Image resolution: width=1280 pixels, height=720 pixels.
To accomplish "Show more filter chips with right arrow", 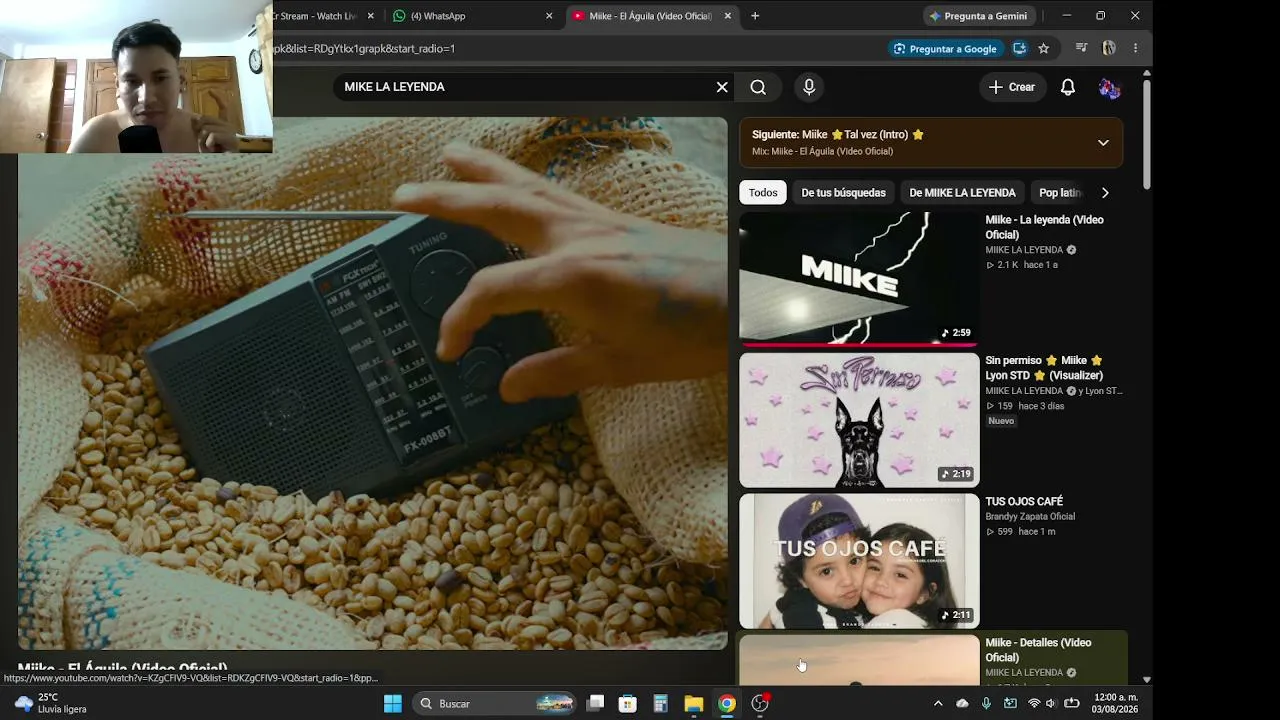I will pos(1105,193).
